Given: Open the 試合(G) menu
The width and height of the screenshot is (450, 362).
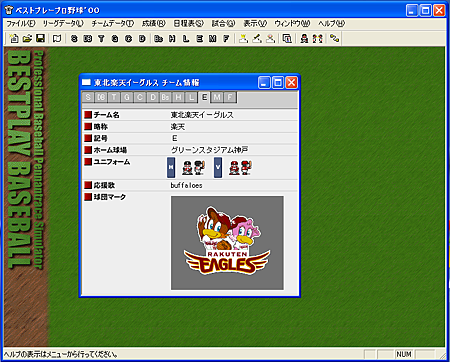Looking at the screenshot, I should [x=223, y=23].
